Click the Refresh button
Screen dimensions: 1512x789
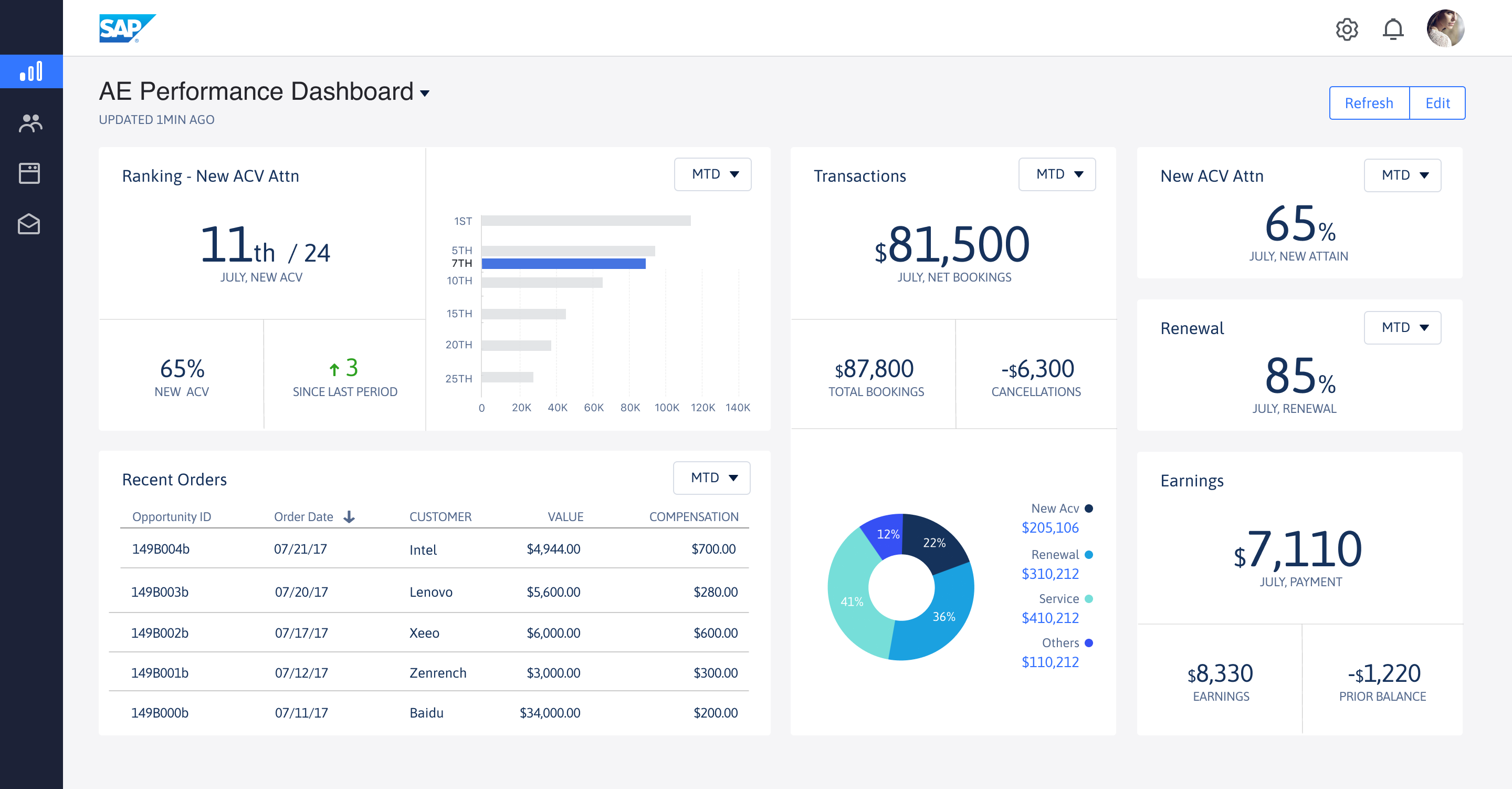point(1368,103)
